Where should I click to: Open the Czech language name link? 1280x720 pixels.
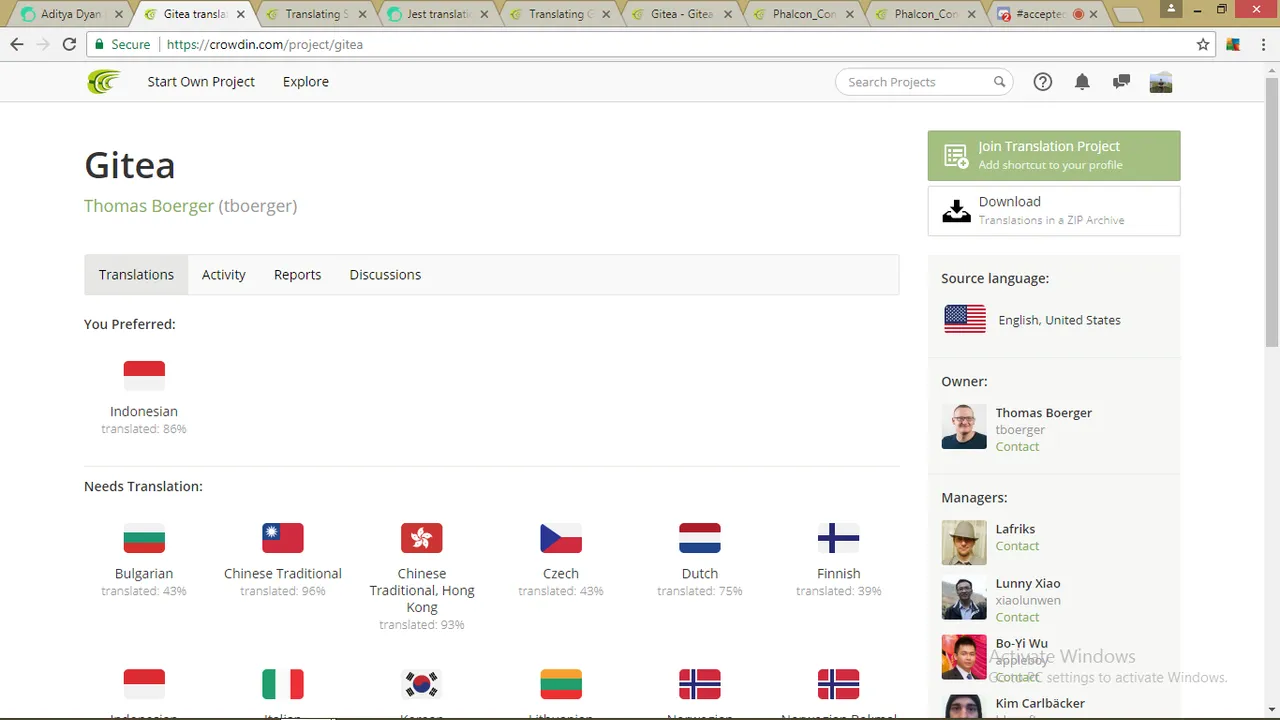click(561, 573)
